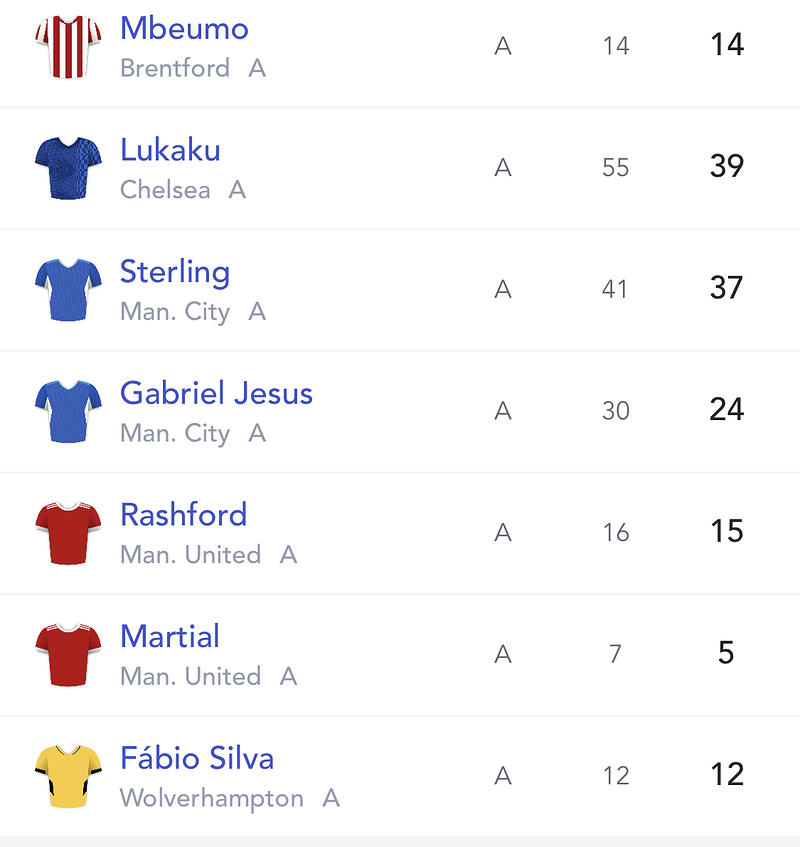Open the Lukaku player link
The width and height of the screenshot is (800, 847).
(x=170, y=150)
